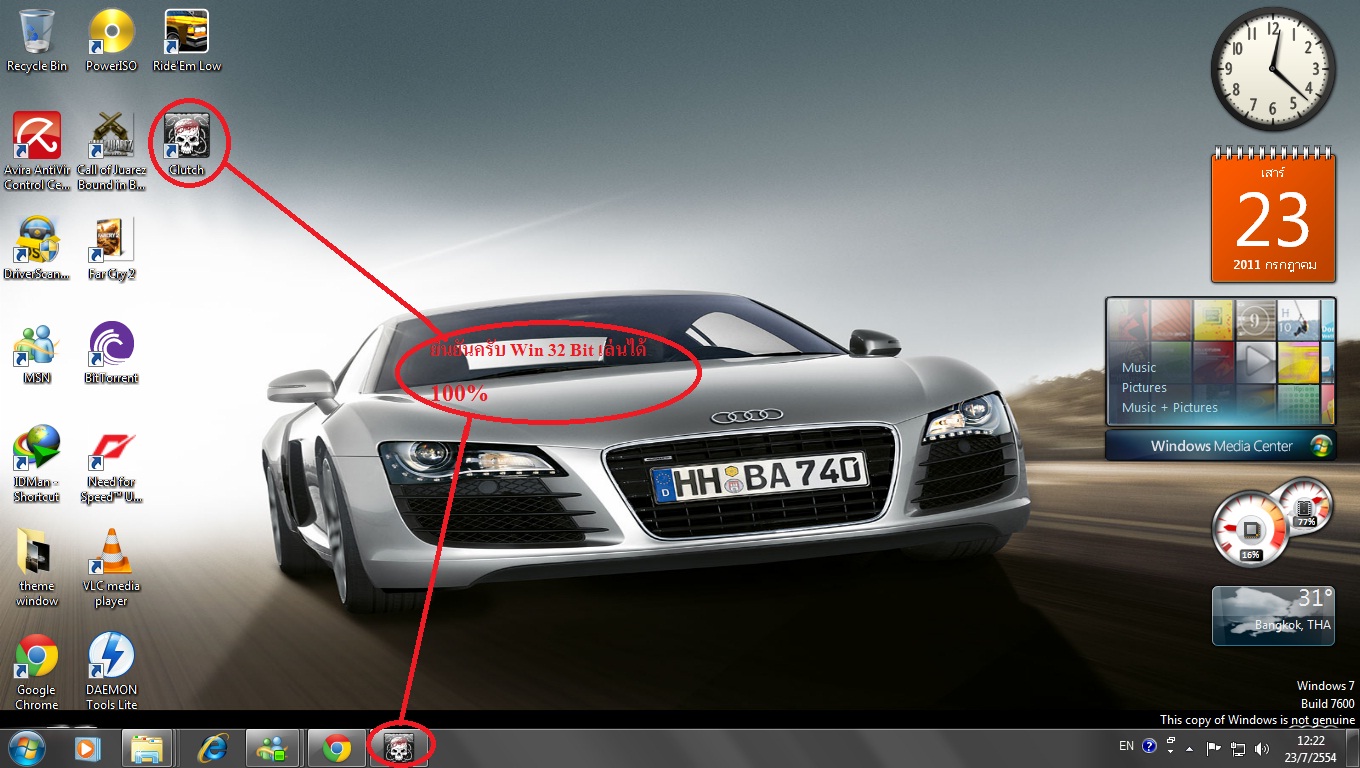The image size is (1360, 768).
Task: Click the taskbar clock showing 12:22
Action: click(1308, 748)
